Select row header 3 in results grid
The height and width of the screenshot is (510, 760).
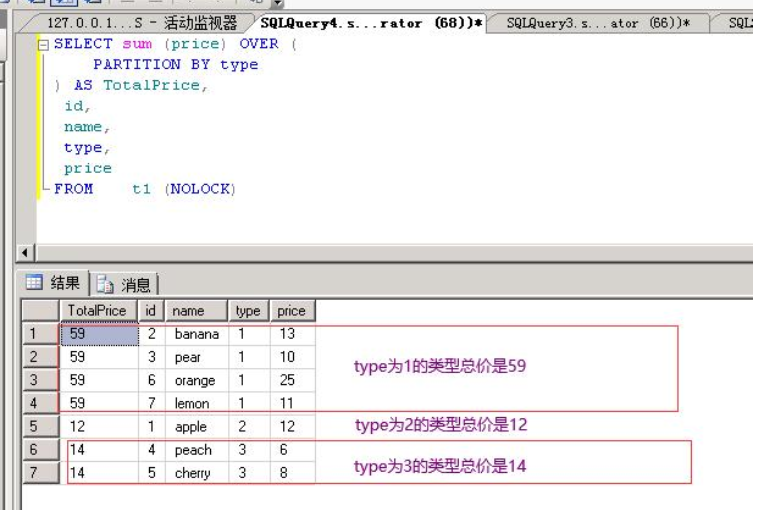(x=41, y=380)
